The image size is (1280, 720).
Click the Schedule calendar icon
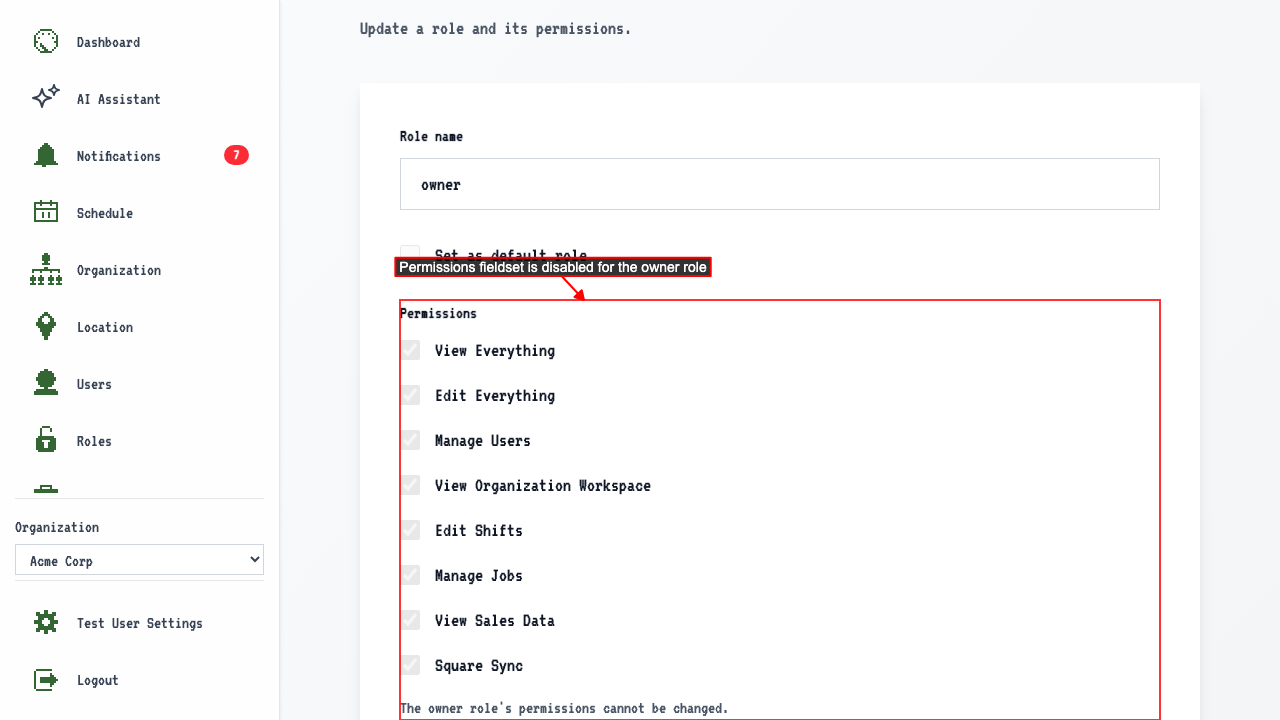[x=46, y=212]
